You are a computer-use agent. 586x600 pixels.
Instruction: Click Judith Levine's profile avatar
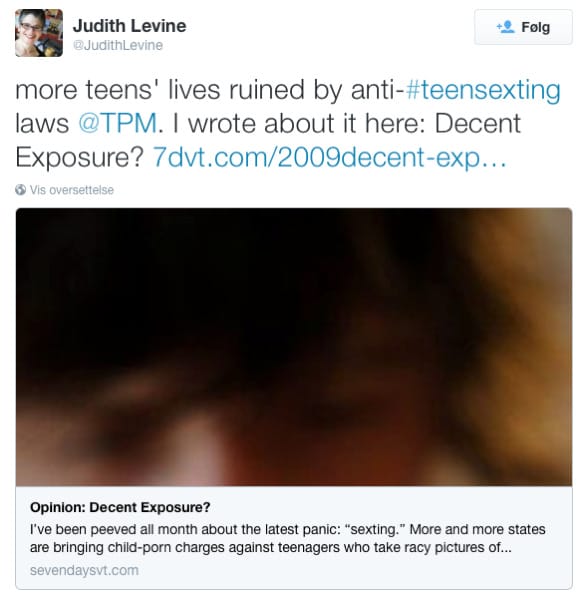[39, 33]
